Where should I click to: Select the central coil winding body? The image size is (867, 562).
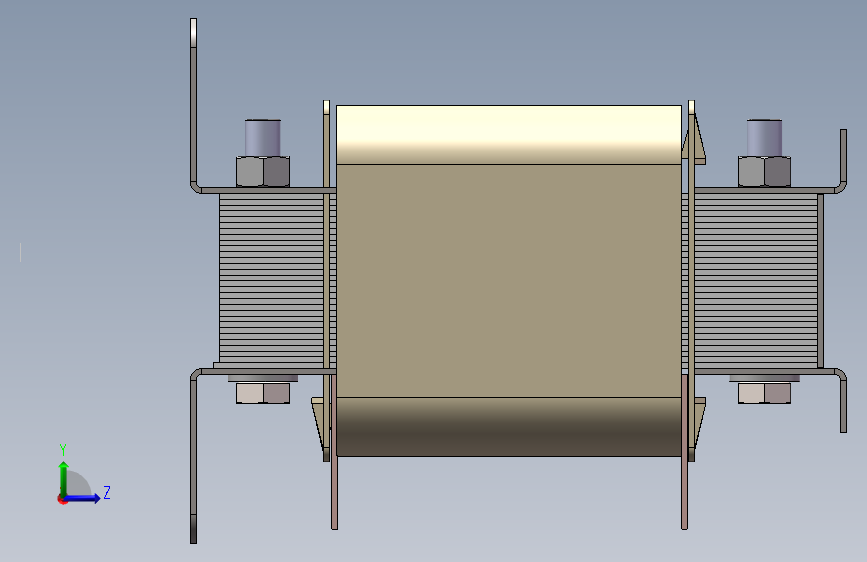pyautogui.click(x=509, y=280)
